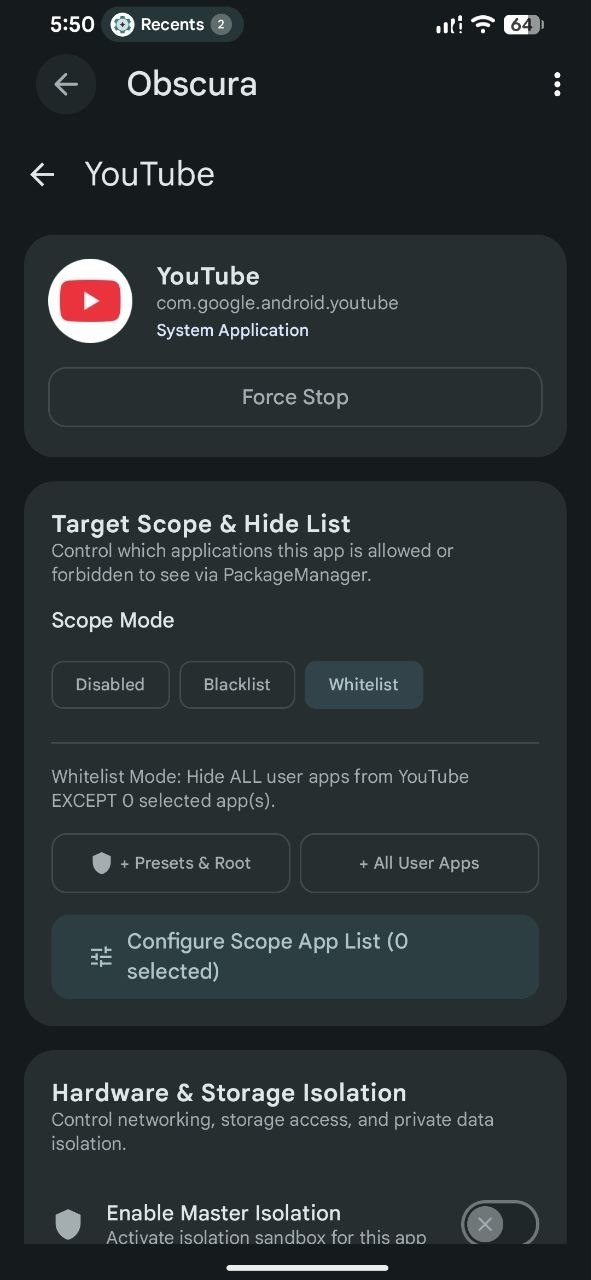Add Presets & Root to scope list
Screen dimensions: 591x1280
pyautogui.click(x=171, y=863)
